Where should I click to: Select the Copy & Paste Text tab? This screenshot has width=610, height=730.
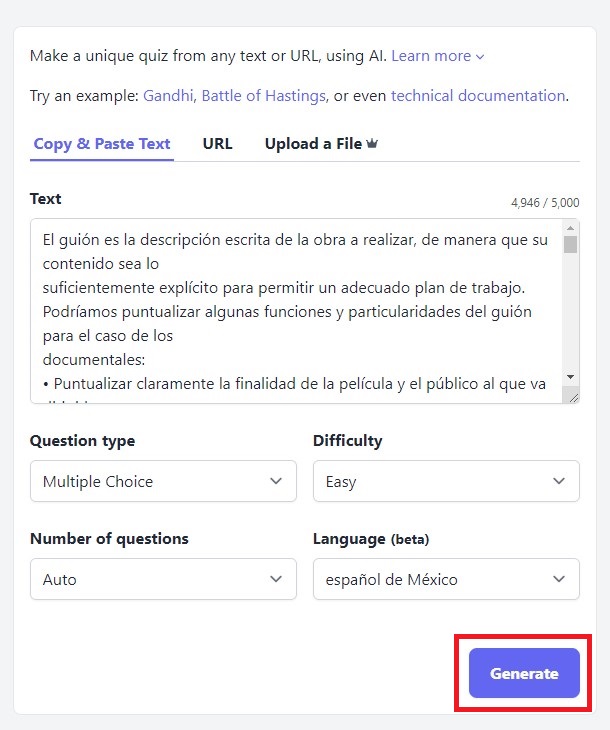tap(102, 143)
